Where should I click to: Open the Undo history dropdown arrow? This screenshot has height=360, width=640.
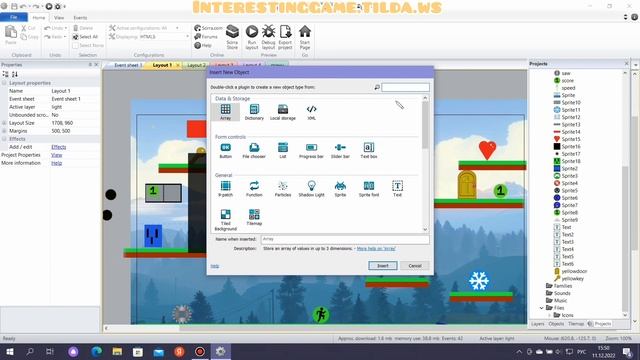tap(66, 28)
